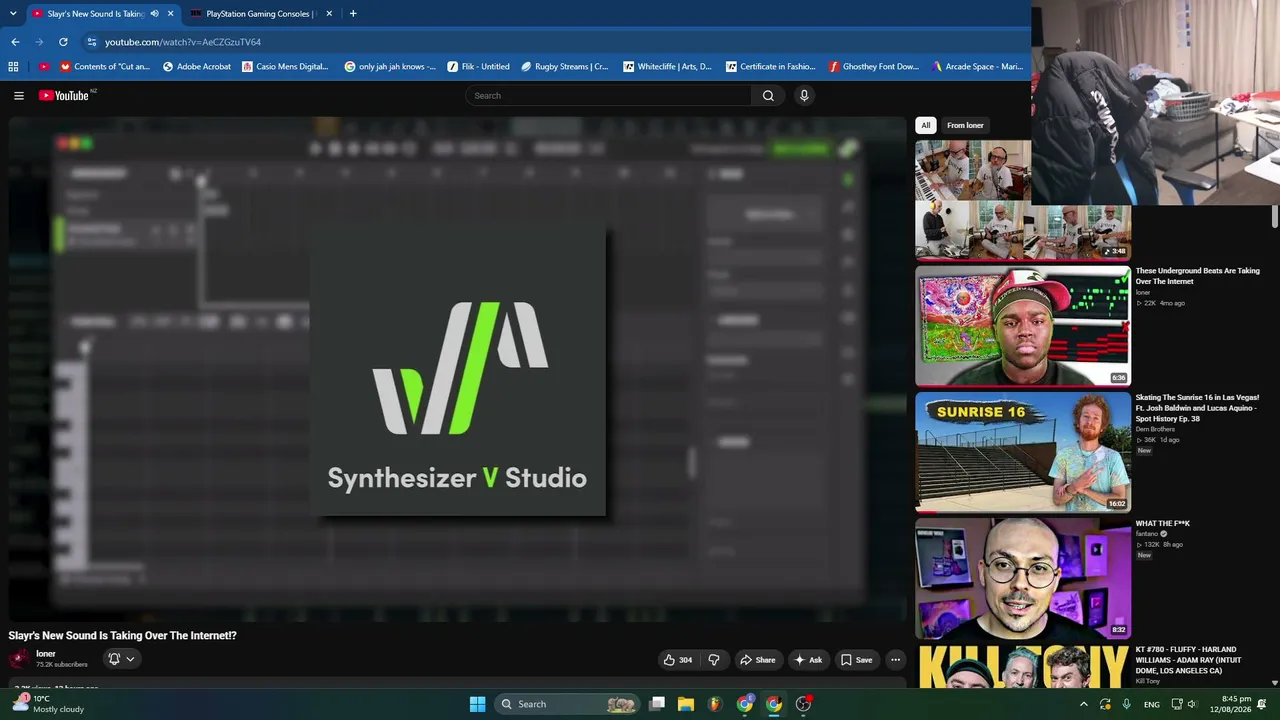This screenshot has height=720, width=1280.
Task: Open the YouTube bookmark icon in bookmarks bar
Action: (43, 67)
